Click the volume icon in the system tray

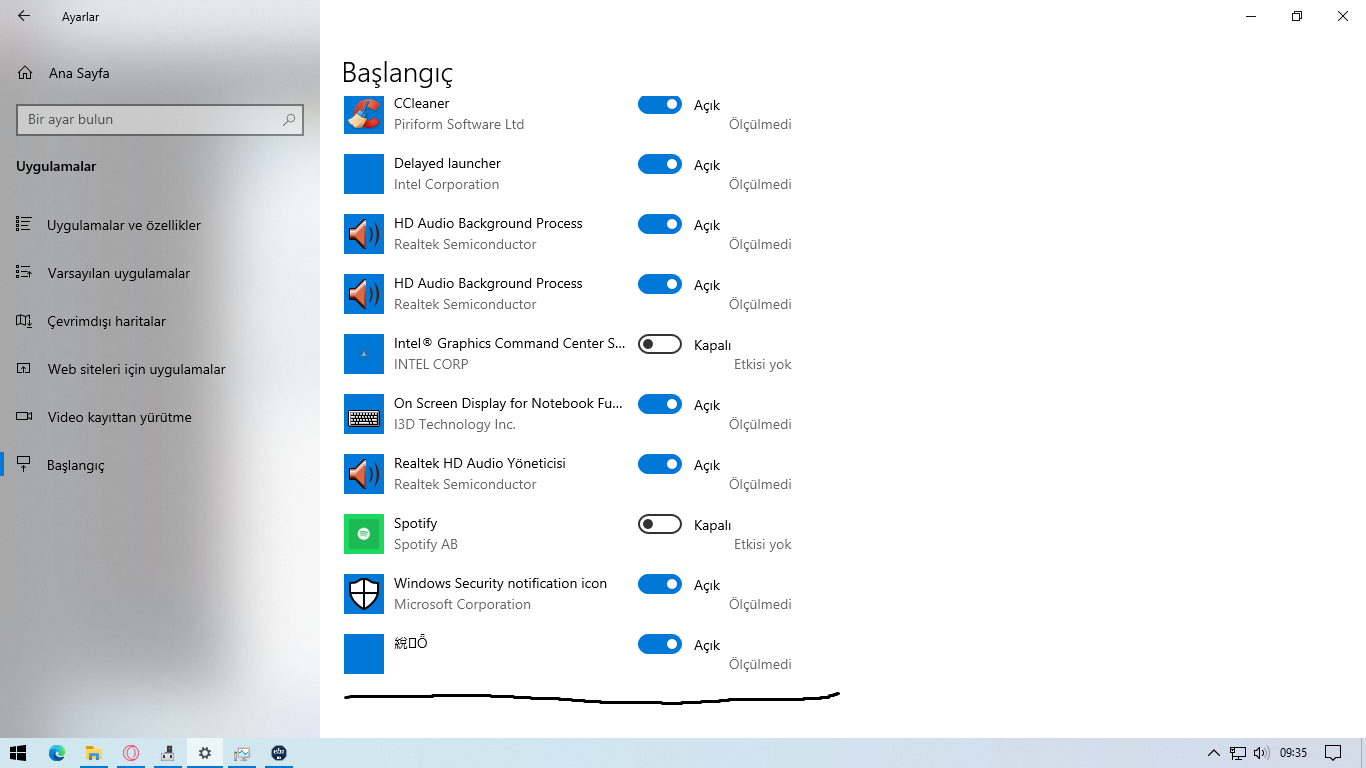[x=1261, y=753]
